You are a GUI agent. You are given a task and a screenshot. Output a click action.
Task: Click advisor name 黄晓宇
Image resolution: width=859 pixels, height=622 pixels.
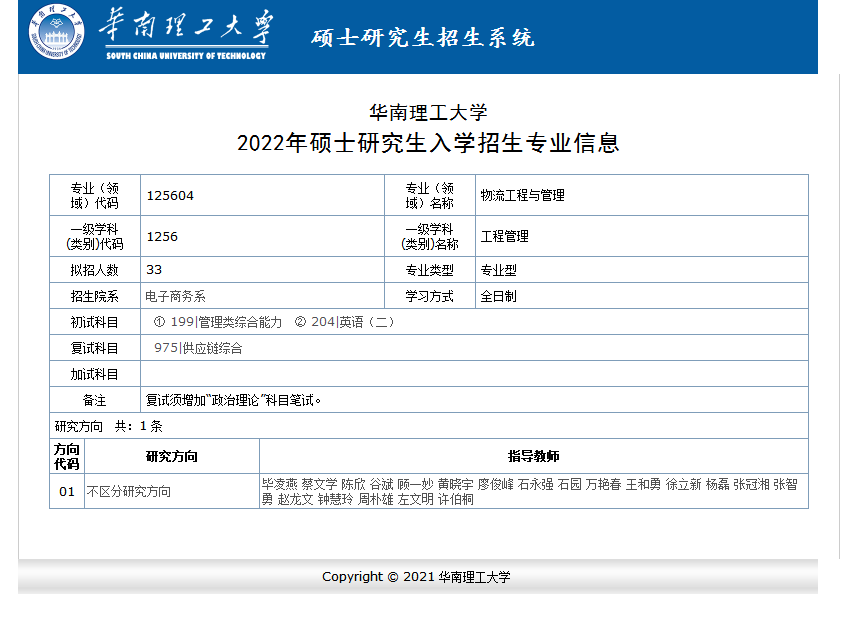tap(455, 484)
